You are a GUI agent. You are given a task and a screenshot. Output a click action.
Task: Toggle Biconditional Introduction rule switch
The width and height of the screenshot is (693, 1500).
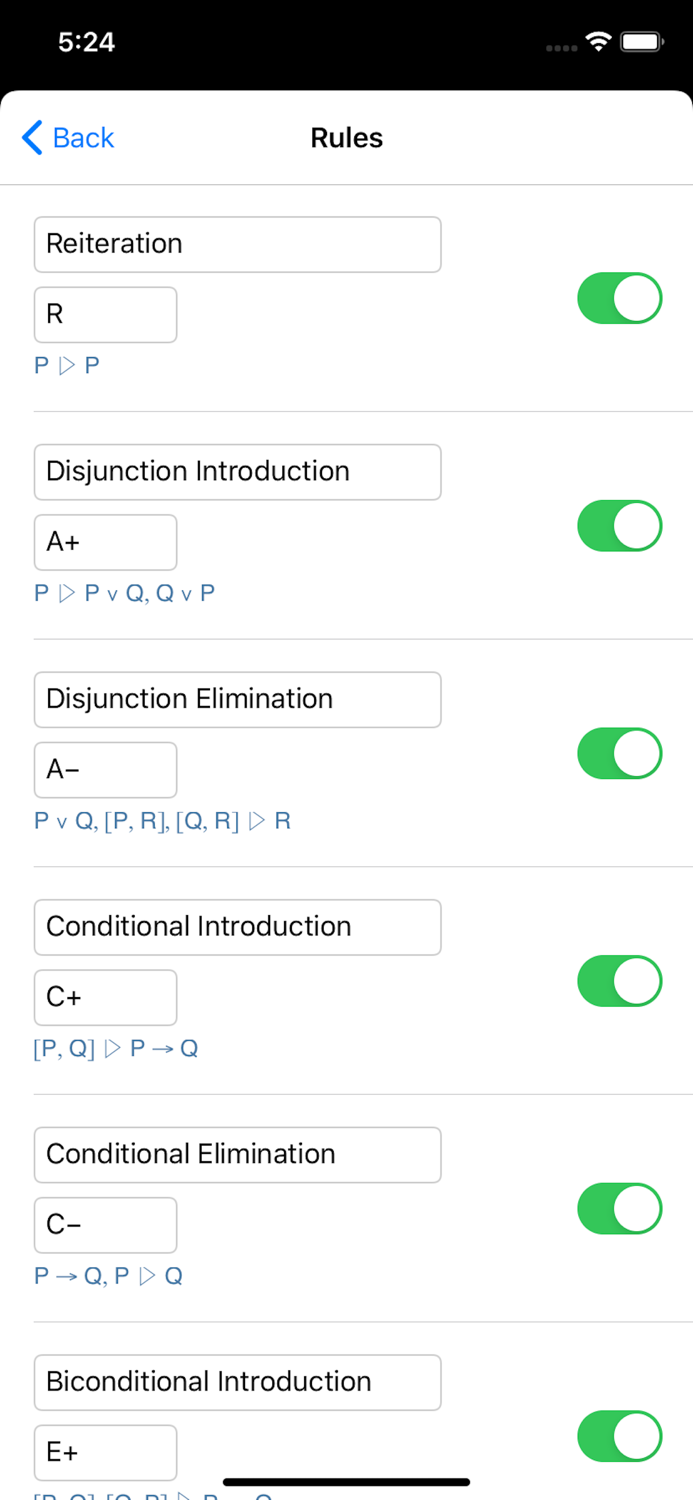pos(619,1436)
